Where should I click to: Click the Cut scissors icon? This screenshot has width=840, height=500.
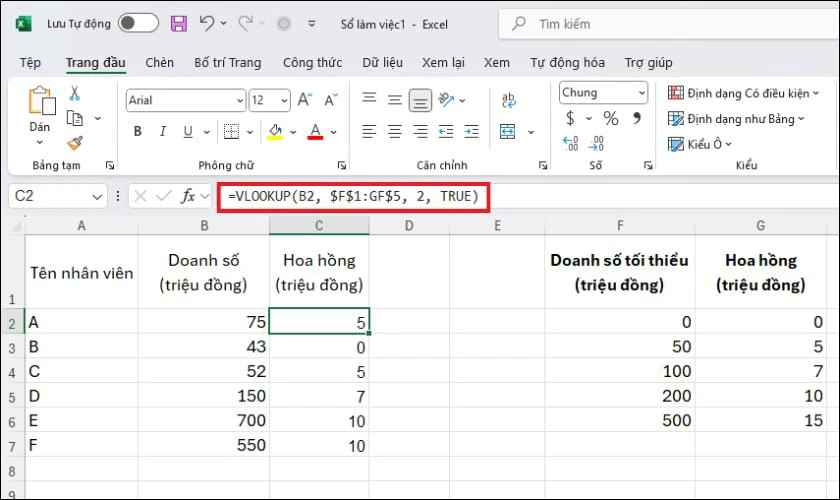[x=74, y=93]
